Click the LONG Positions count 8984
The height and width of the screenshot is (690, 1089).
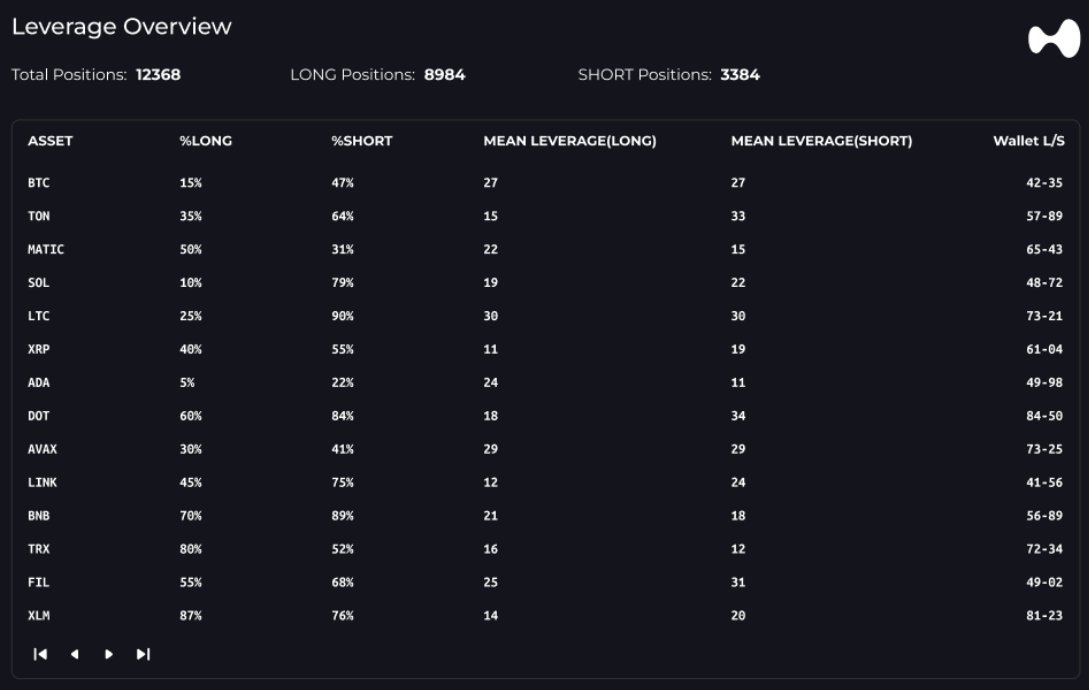coord(444,75)
